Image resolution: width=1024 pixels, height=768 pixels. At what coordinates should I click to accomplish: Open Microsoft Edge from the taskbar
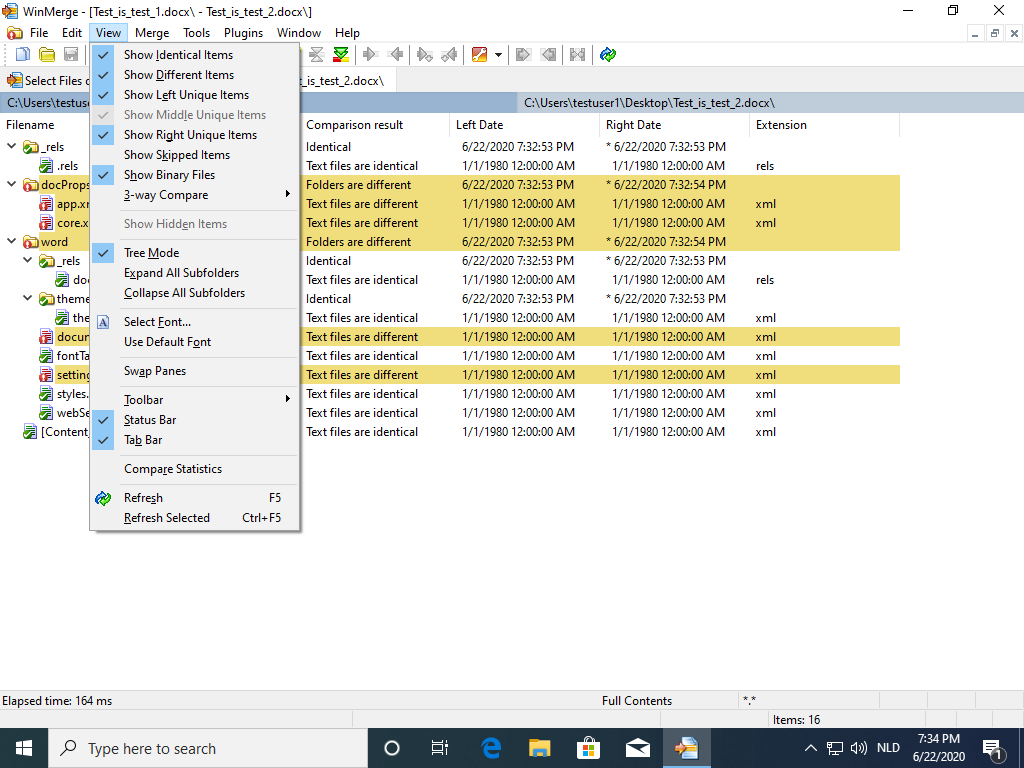coord(491,748)
